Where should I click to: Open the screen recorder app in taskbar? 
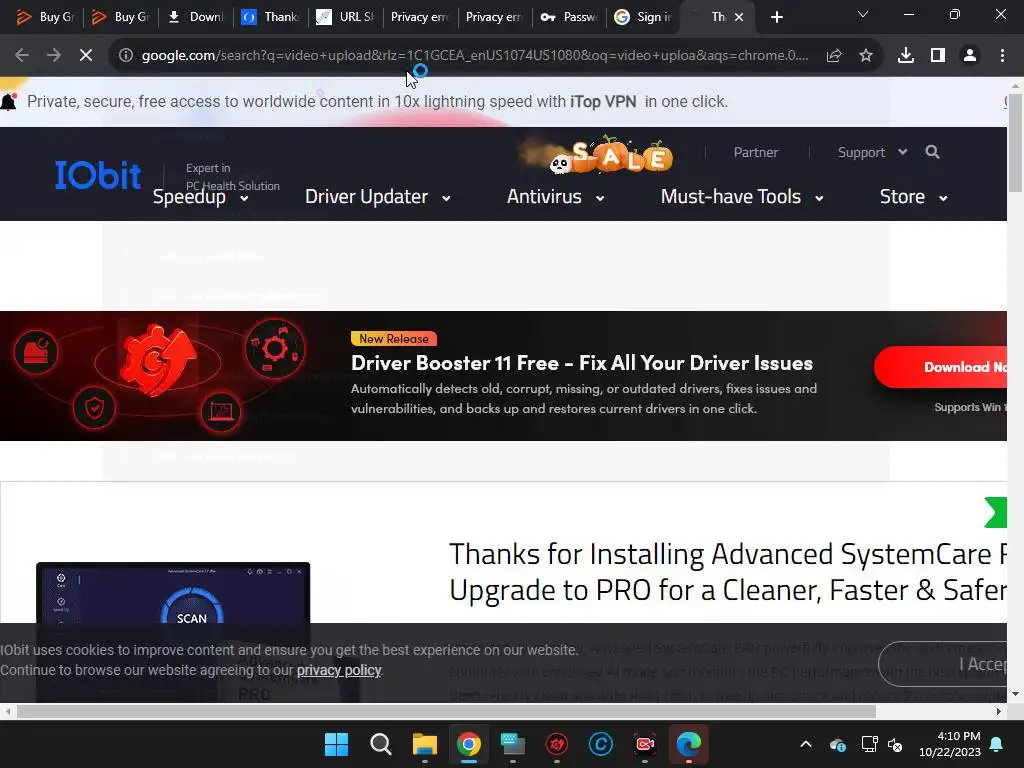click(x=645, y=744)
